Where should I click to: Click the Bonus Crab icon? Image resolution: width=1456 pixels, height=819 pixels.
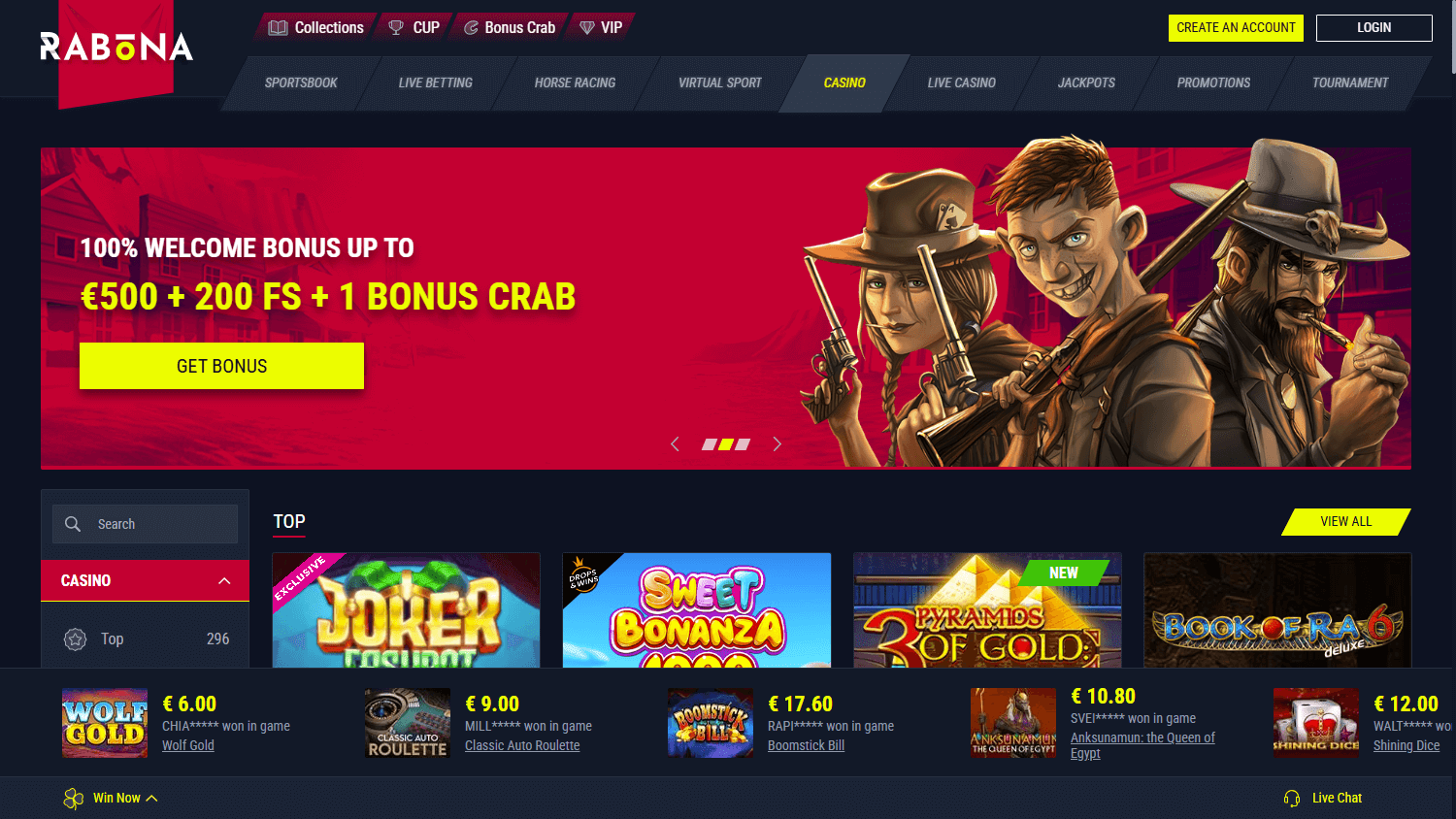(x=471, y=27)
